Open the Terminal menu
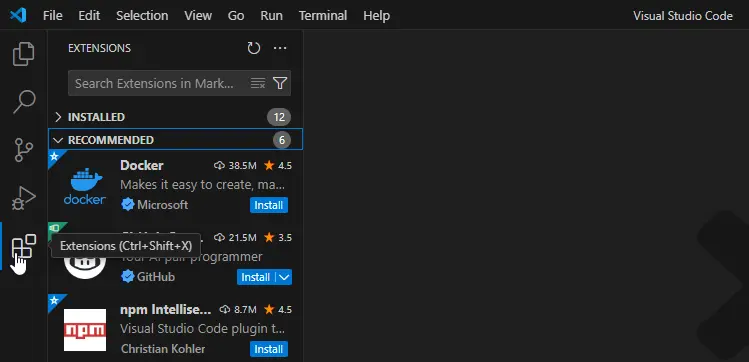 (x=323, y=16)
